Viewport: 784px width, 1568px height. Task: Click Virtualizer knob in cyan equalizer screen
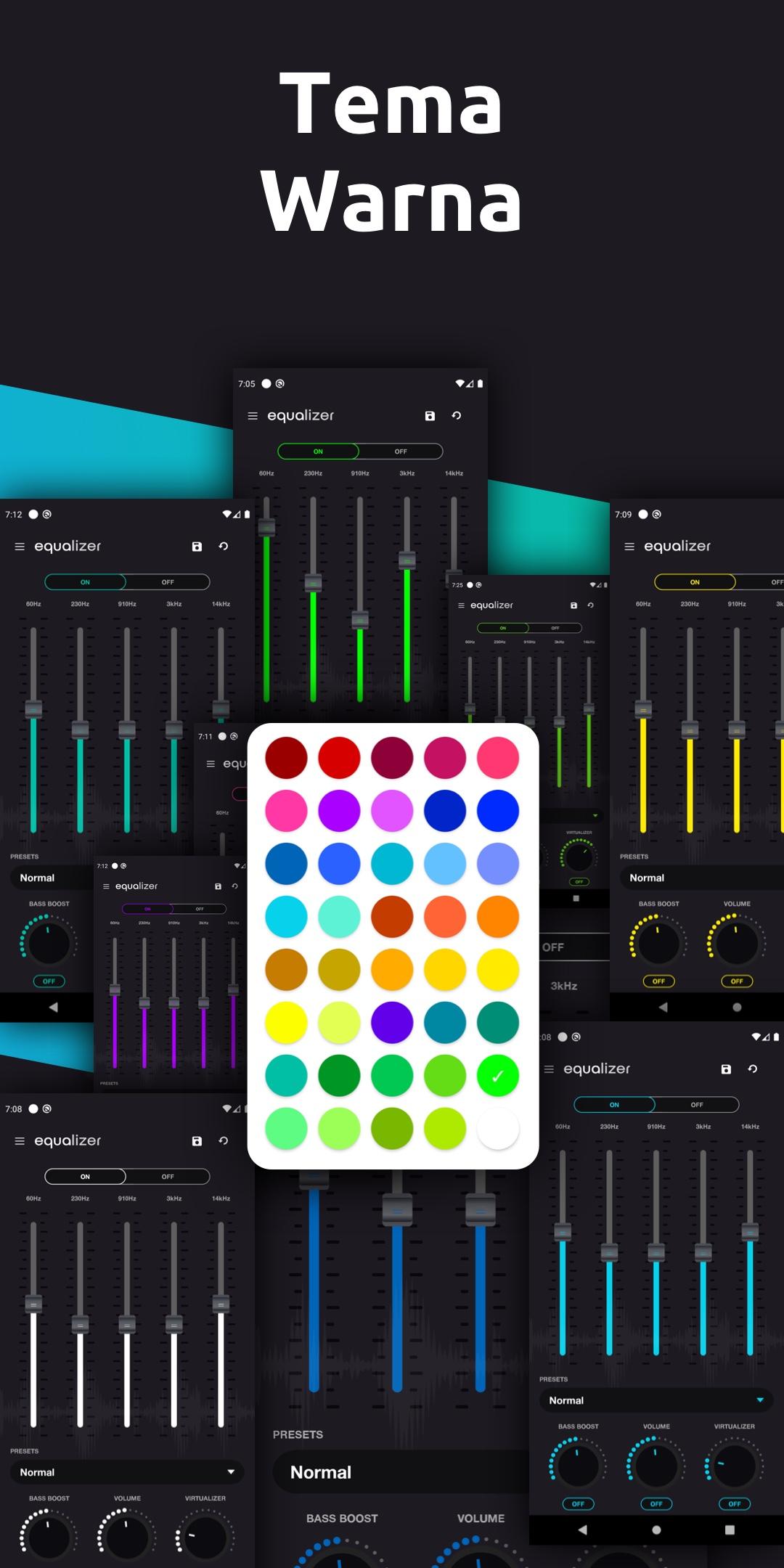[x=735, y=1466]
